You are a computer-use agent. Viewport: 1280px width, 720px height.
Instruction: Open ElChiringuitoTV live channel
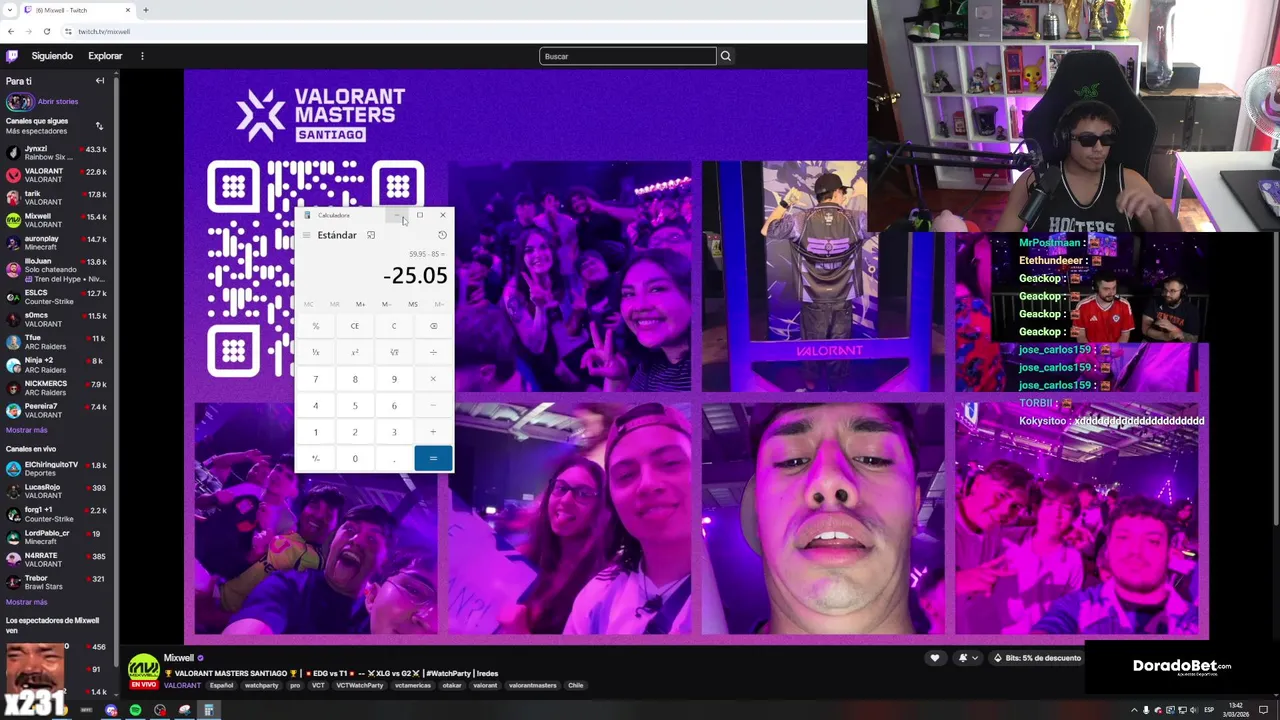pyautogui.click(x=56, y=469)
